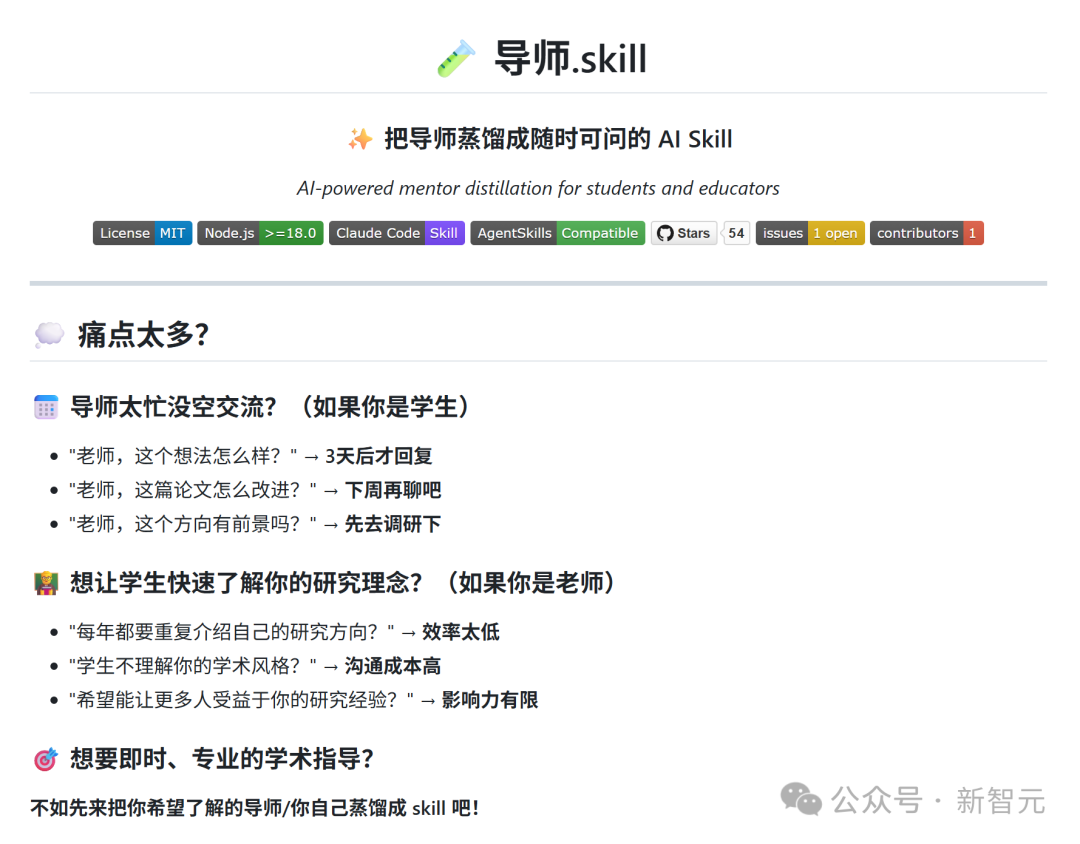Screen dimensions: 1080x844
Task: Select the AgentSkills Compatible badge
Action: pos(557,233)
